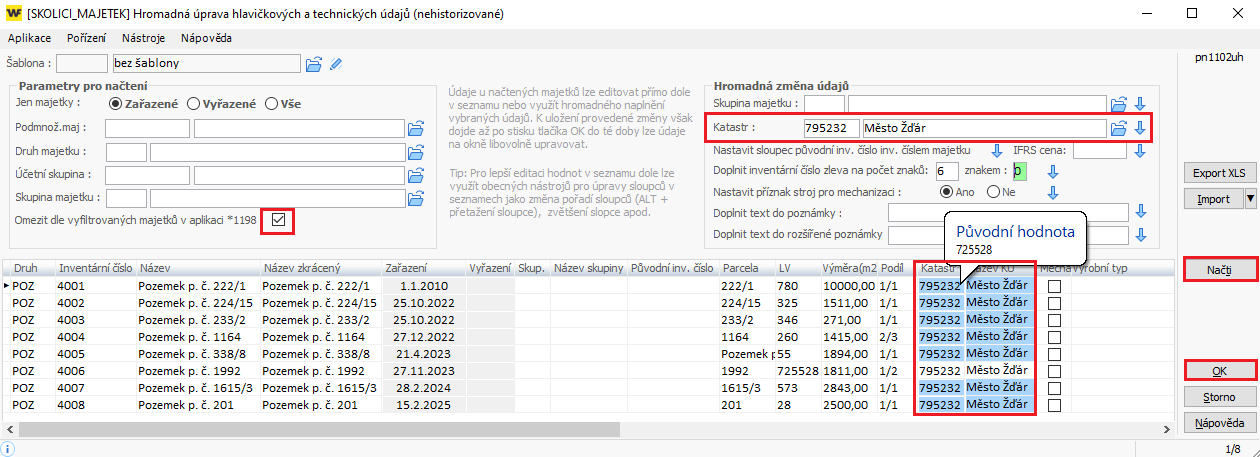
Task: Apply Katastr value using its blue down arrow
Action: [x=1139, y=128]
